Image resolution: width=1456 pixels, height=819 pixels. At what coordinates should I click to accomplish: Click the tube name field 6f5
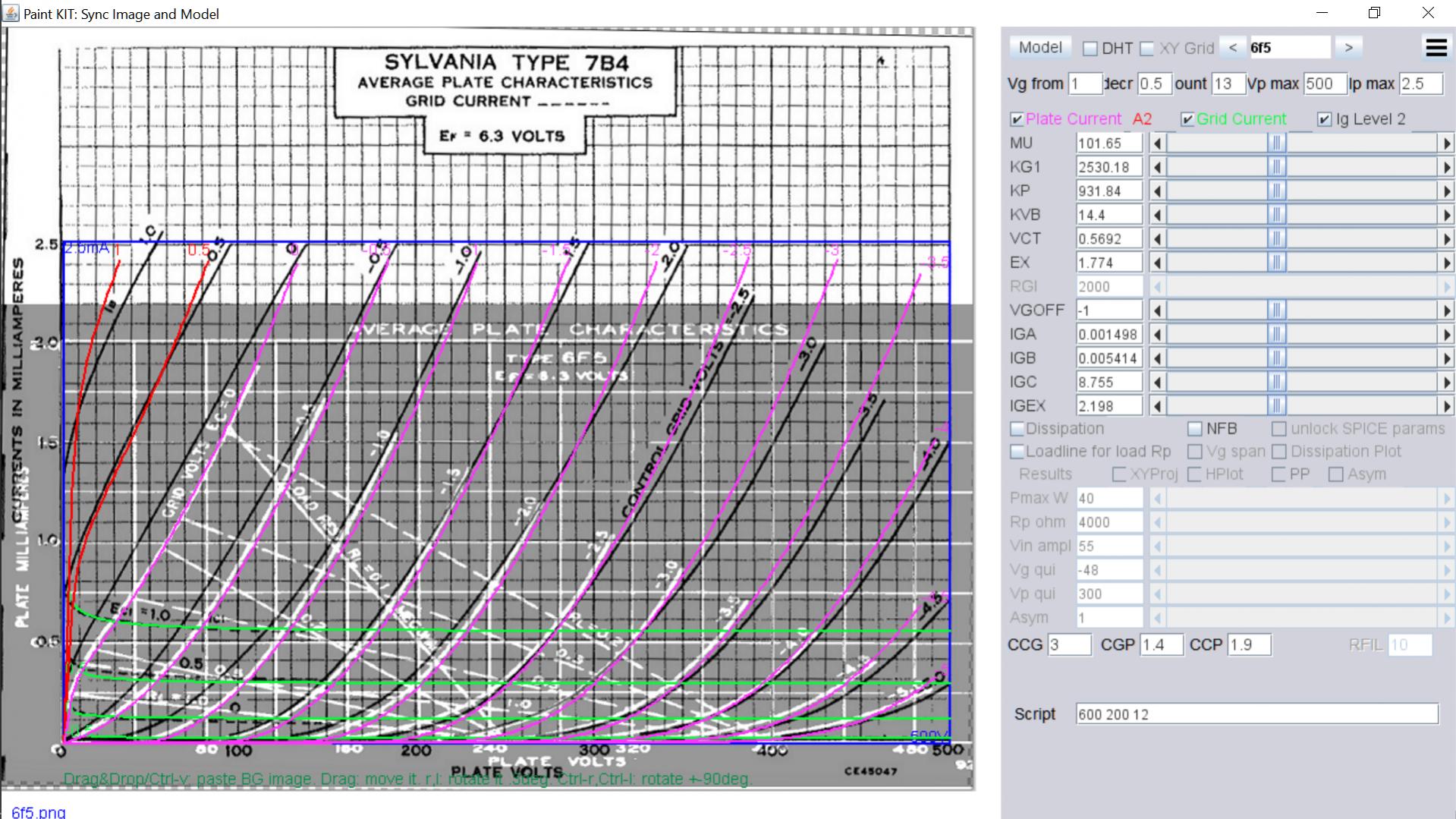1289,47
